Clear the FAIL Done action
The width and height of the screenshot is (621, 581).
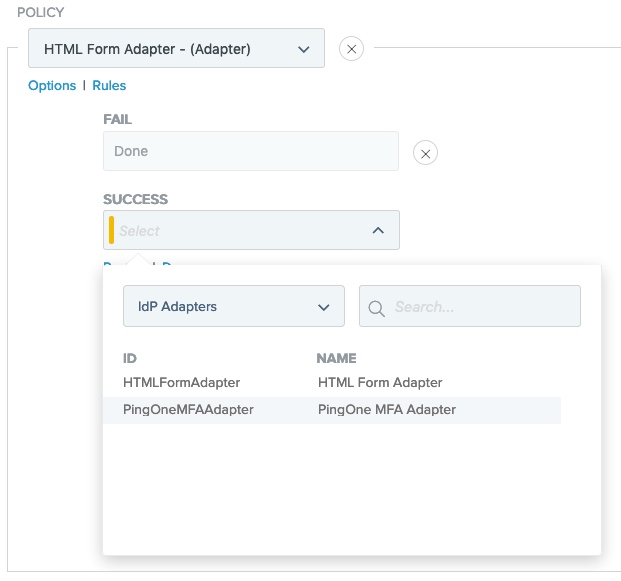[425, 153]
